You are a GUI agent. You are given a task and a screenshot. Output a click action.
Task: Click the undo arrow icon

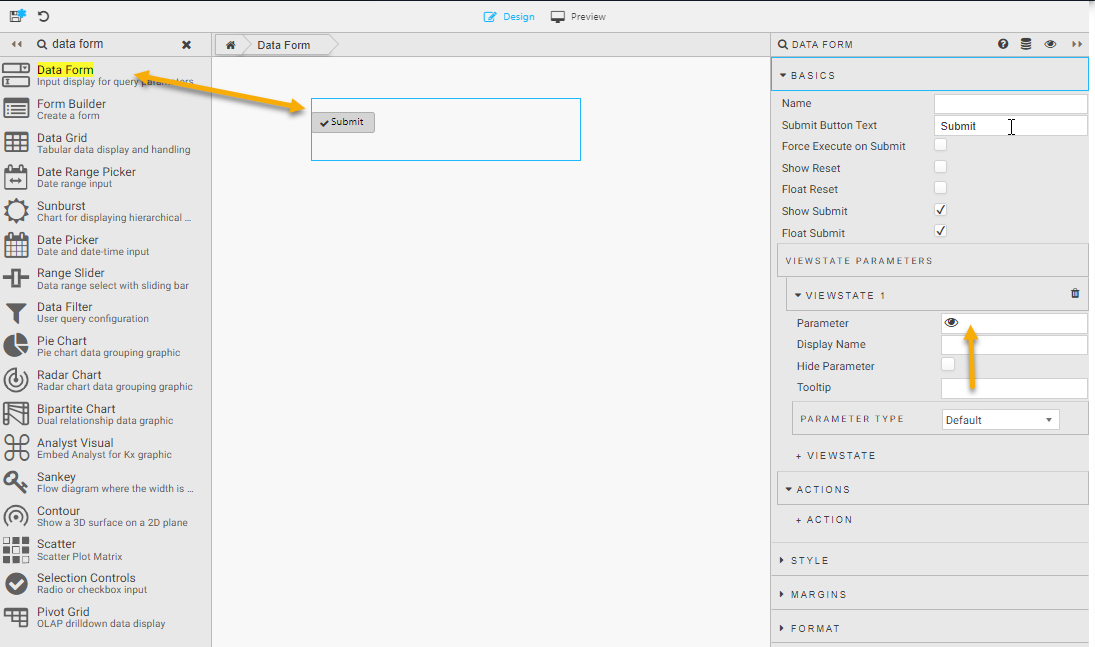click(43, 16)
